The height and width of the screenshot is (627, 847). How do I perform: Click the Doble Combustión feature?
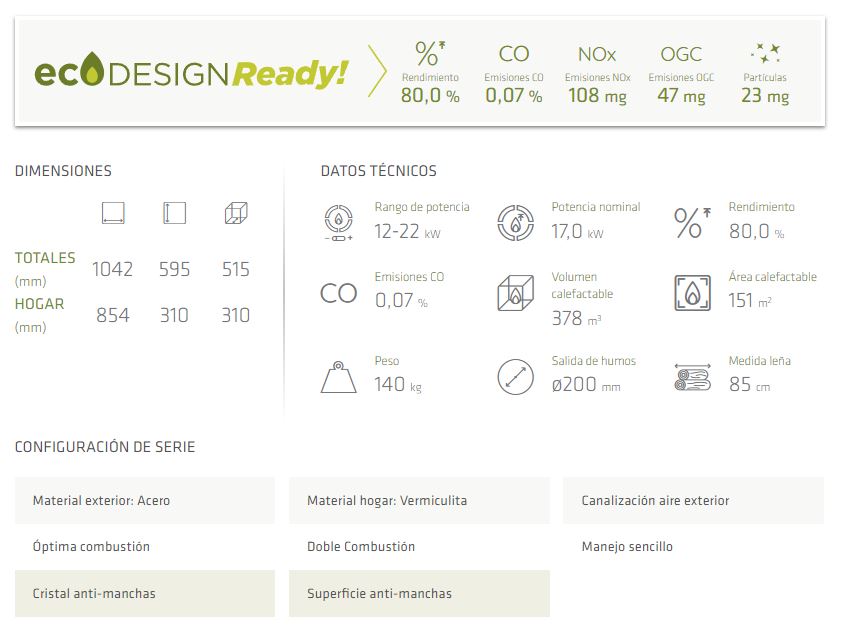[361, 547]
